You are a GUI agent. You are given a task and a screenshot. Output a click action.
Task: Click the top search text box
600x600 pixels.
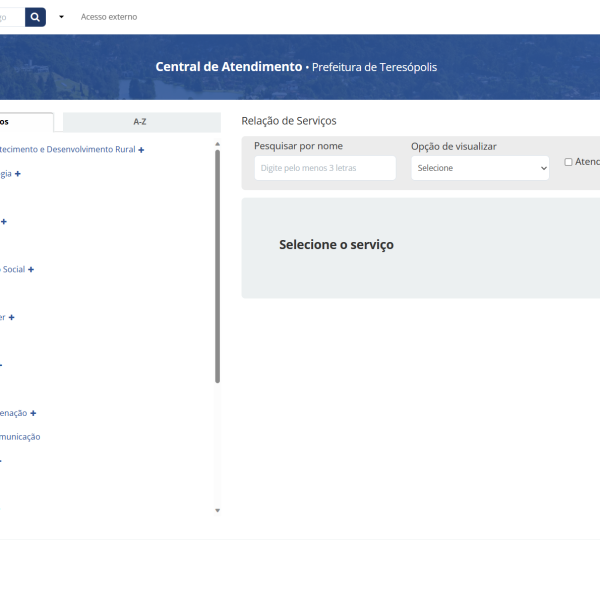point(12,17)
